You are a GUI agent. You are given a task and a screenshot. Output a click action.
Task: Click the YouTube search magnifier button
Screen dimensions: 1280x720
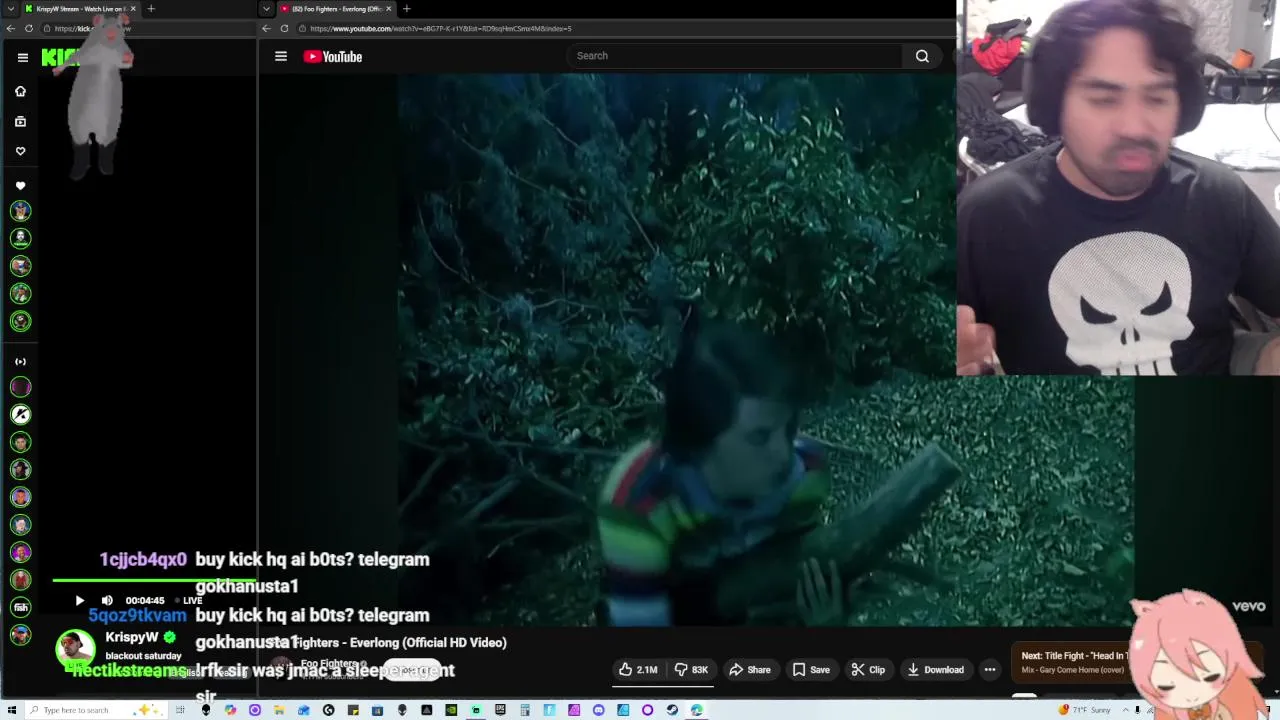point(922,56)
